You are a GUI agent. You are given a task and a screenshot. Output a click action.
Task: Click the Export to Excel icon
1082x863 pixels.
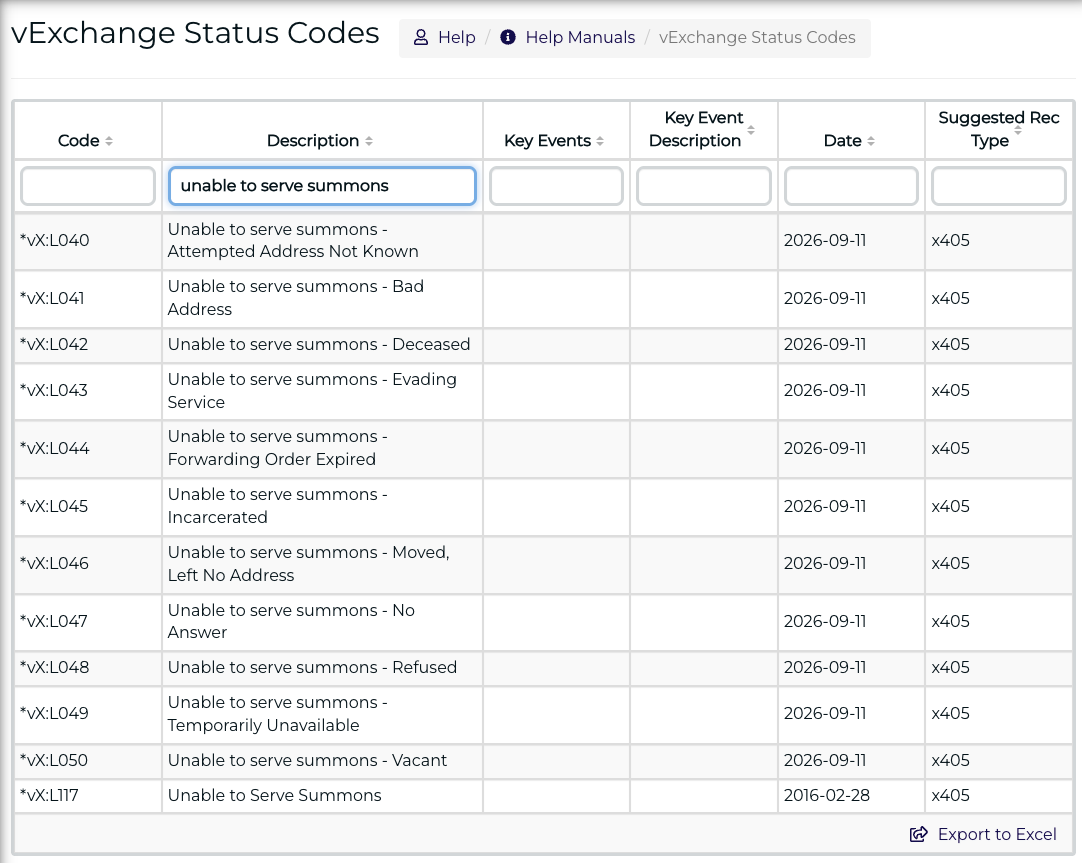point(918,835)
